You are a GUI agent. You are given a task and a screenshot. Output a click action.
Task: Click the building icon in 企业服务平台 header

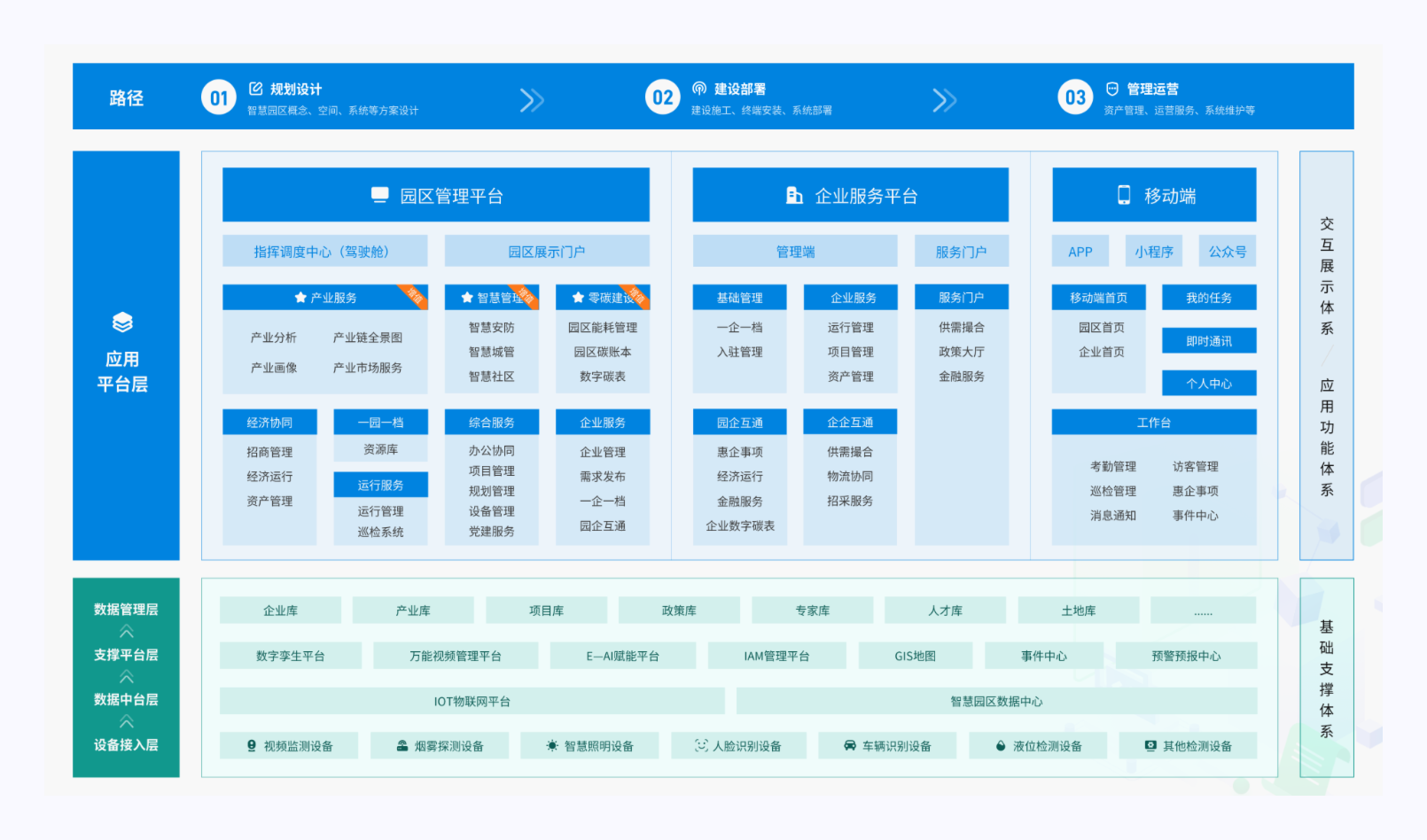794,195
